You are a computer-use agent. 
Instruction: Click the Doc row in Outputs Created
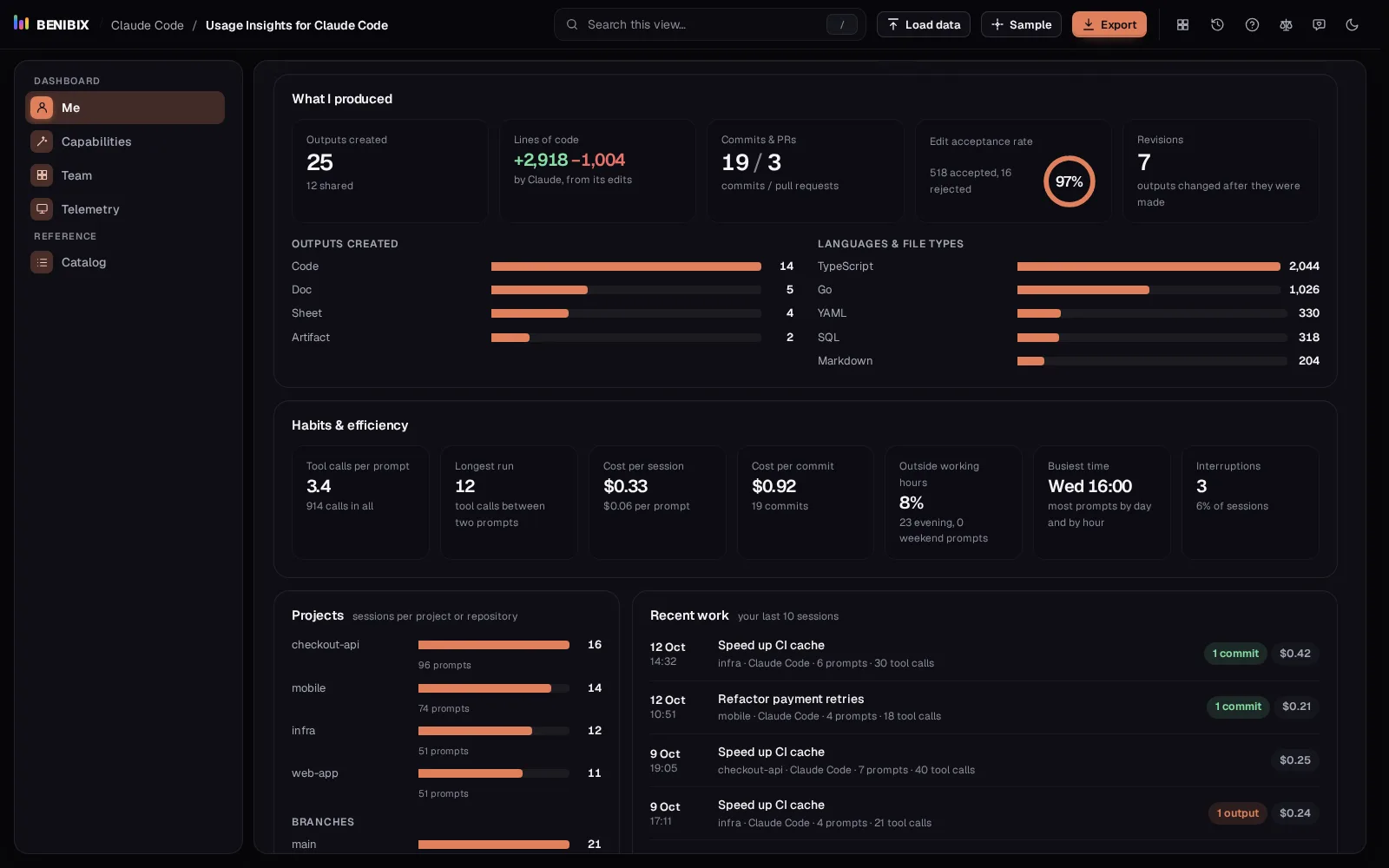(543, 290)
